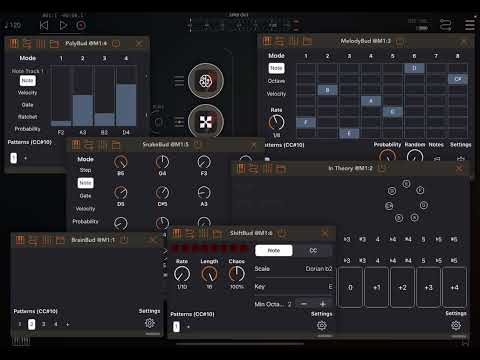This screenshot has width=480, height=360.
Task: Select Note mode in SnakeBud
Action: [x=86, y=183]
